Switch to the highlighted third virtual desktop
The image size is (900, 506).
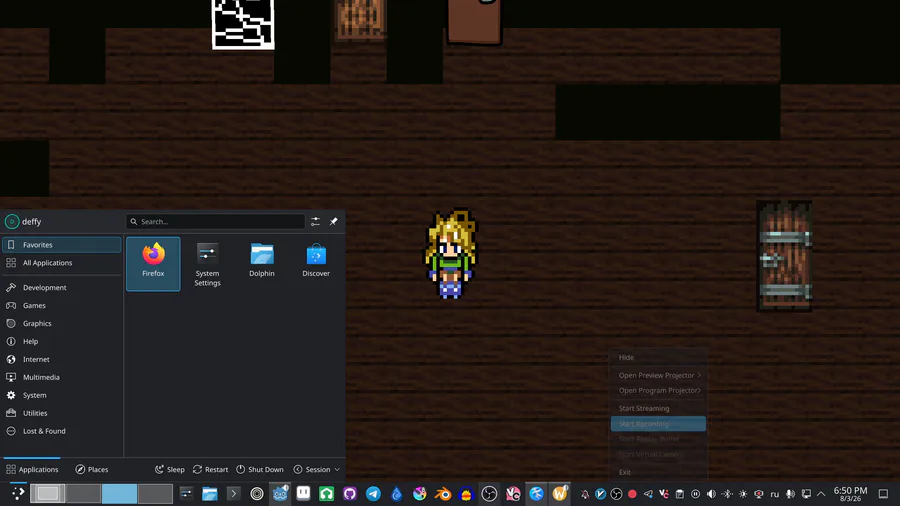(x=119, y=493)
